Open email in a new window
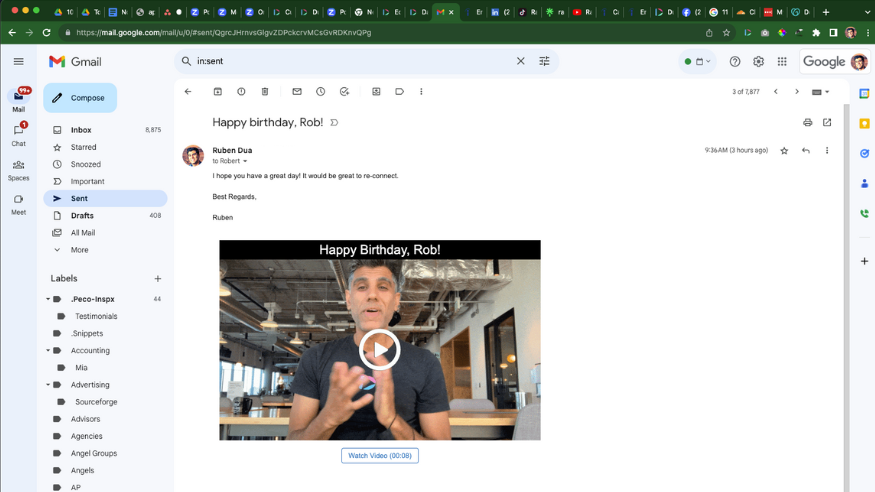Image resolution: width=875 pixels, height=492 pixels. pos(827,122)
